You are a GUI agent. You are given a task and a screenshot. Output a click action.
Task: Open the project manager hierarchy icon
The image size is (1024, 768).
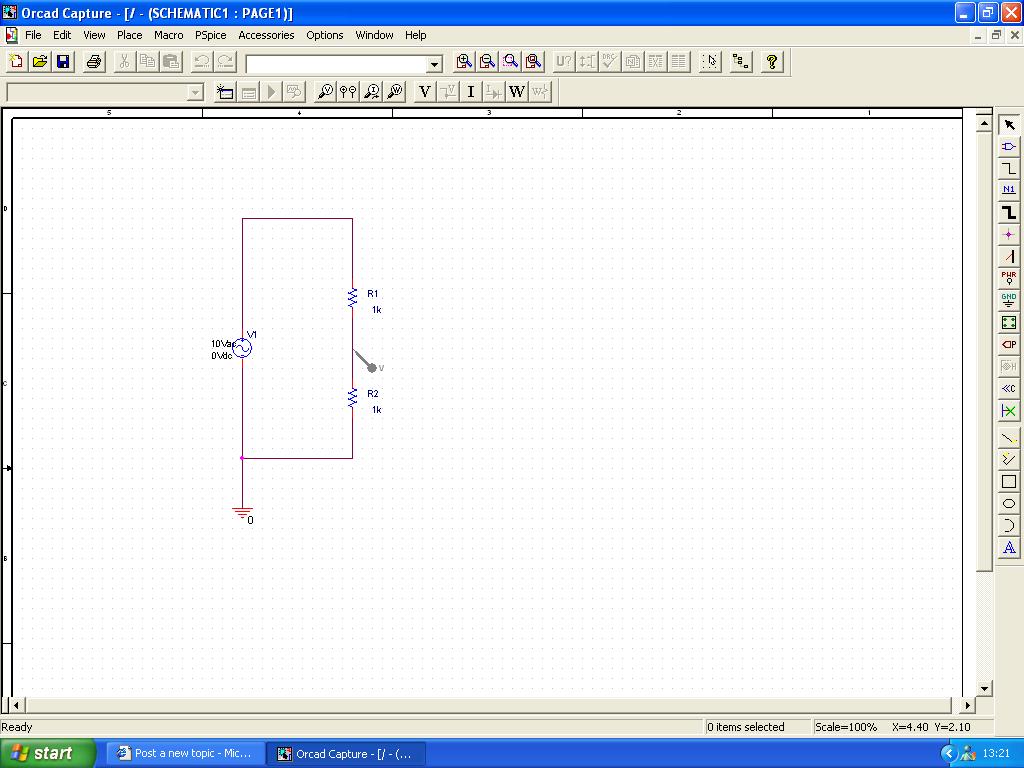click(741, 62)
